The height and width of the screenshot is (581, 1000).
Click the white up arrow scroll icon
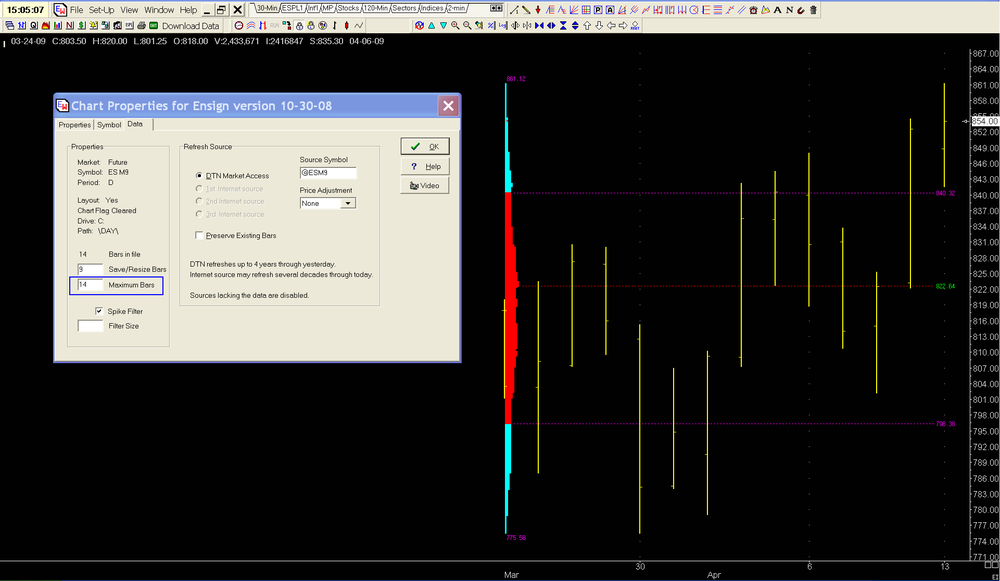point(587,26)
